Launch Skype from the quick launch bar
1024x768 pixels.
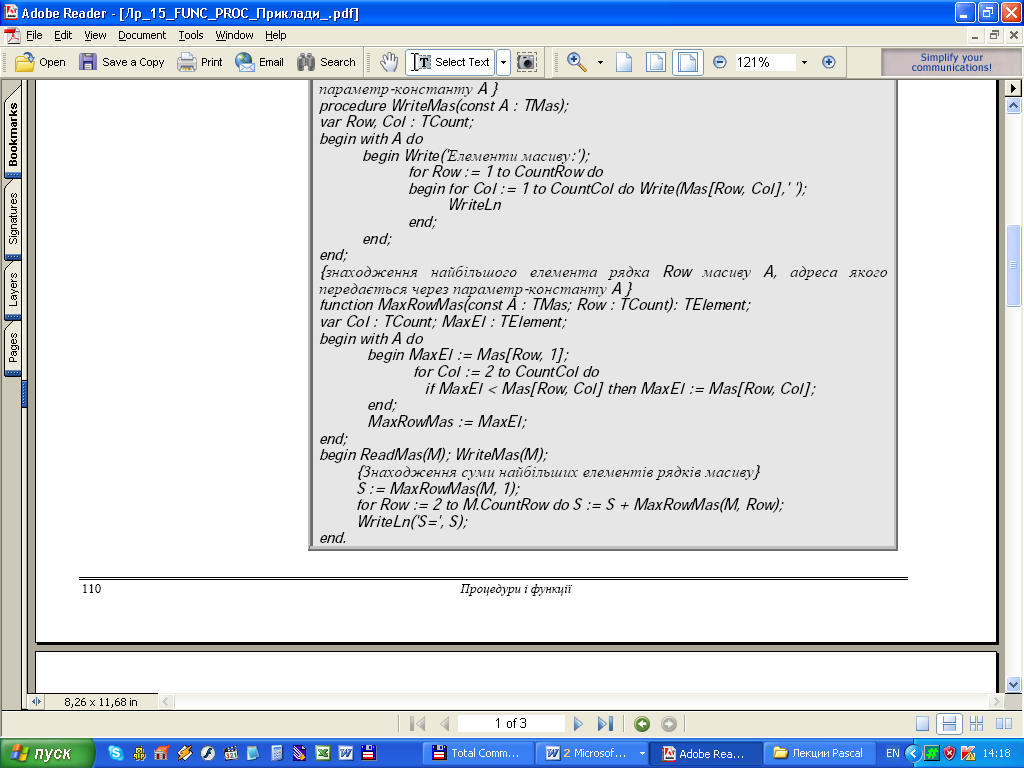click(116, 753)
